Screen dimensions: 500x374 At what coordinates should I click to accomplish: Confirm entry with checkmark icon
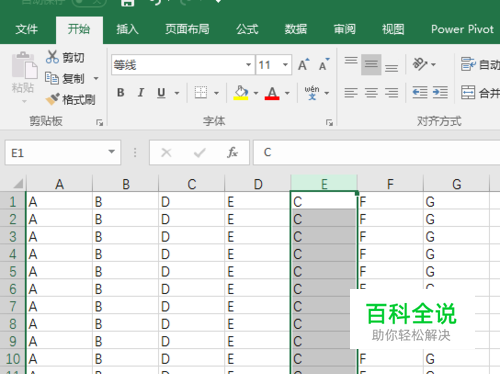pyautogui.click(x=199, y=153)
